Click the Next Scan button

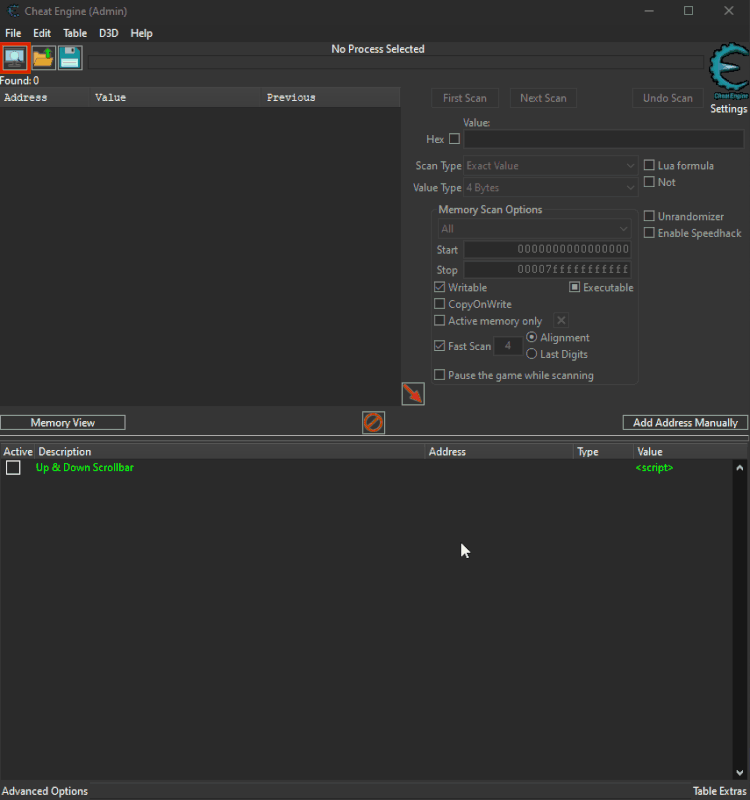point(543,98)
